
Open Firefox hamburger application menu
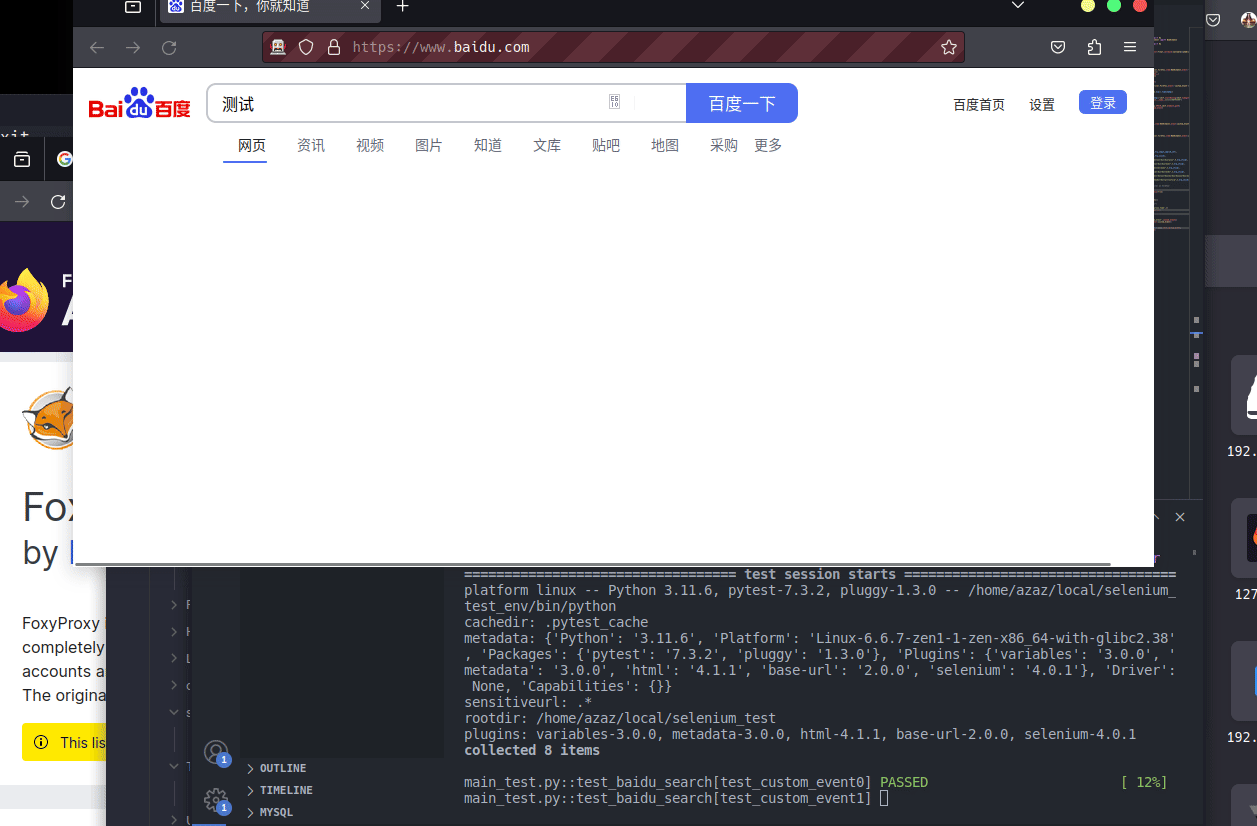[x=1130, y=47]
